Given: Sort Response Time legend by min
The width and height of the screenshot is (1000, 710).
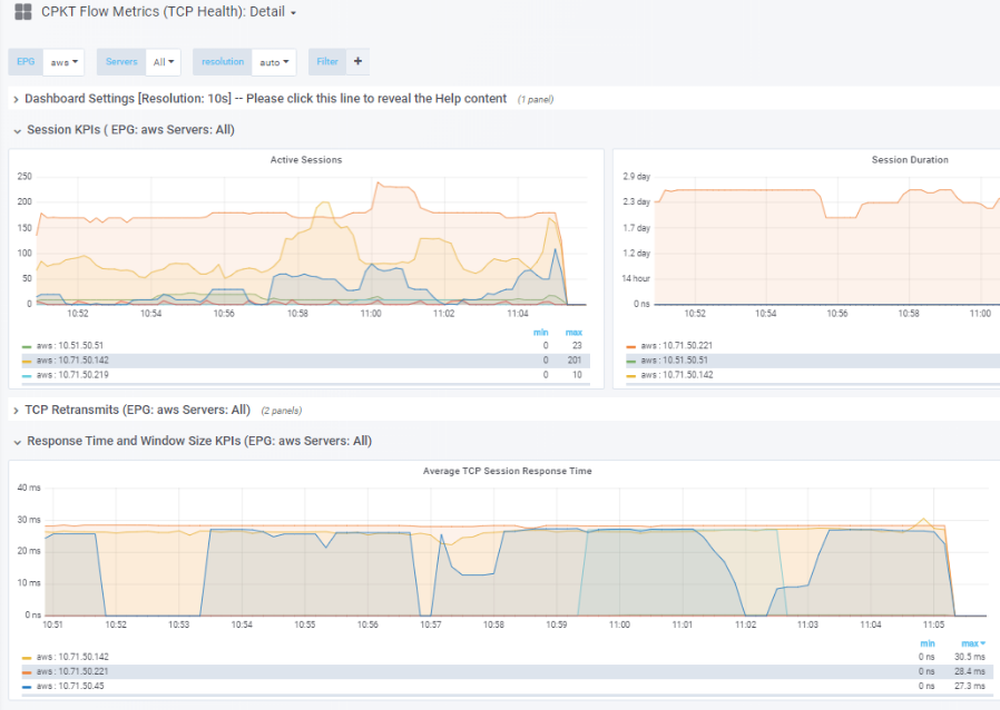Looking at the screenshot, I should point(927,644).
